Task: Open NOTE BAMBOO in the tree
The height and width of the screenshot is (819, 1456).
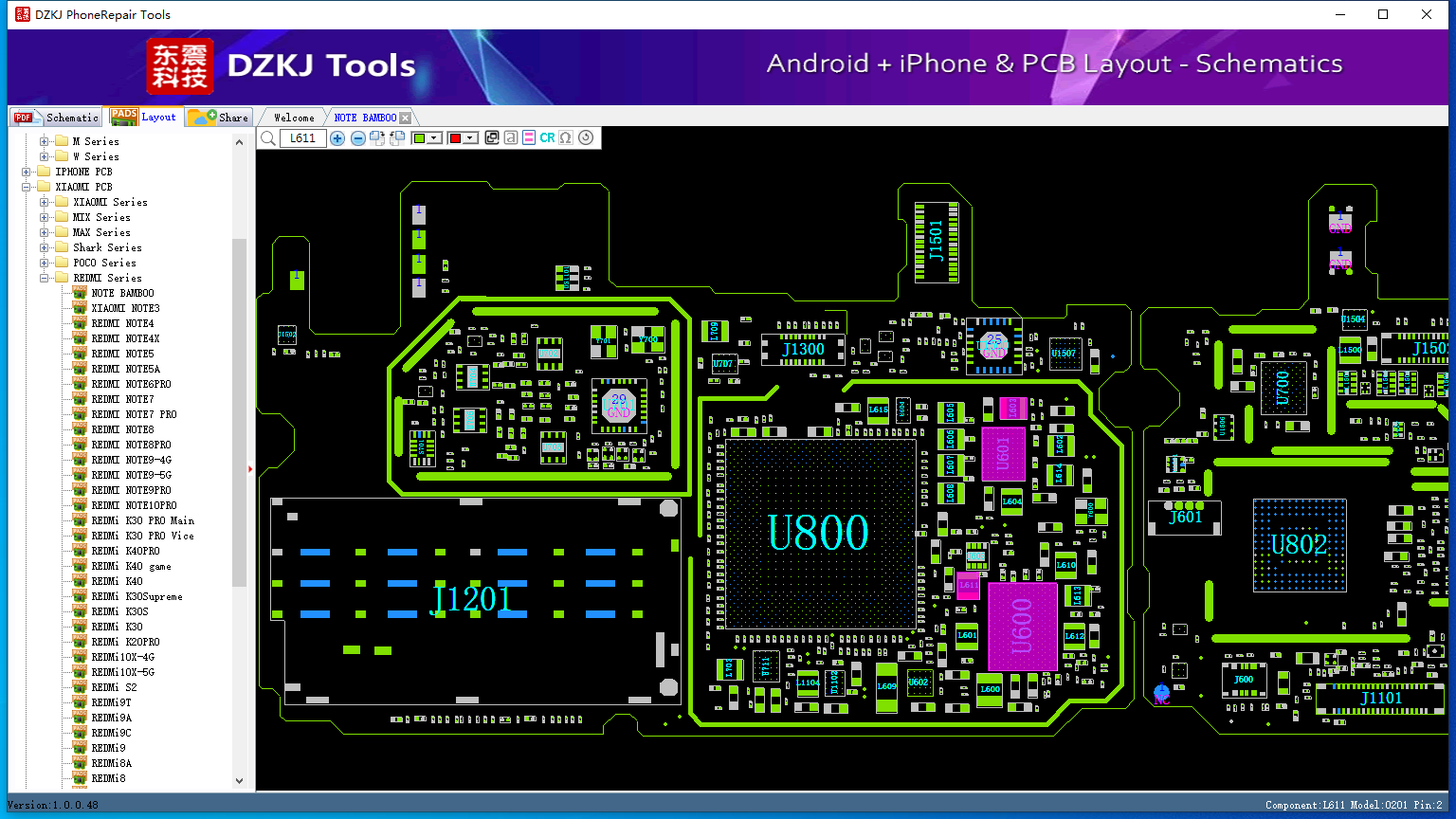Action: coord(122,293)
